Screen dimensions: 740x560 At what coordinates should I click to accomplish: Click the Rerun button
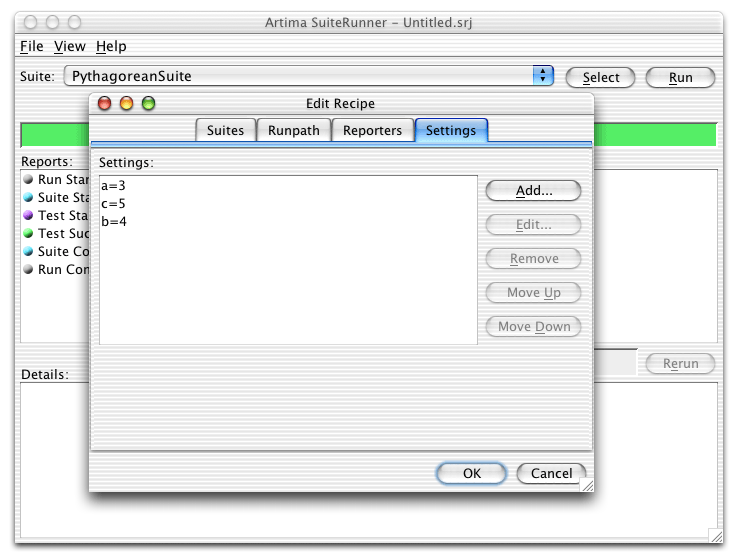click(x=680, y=363)
